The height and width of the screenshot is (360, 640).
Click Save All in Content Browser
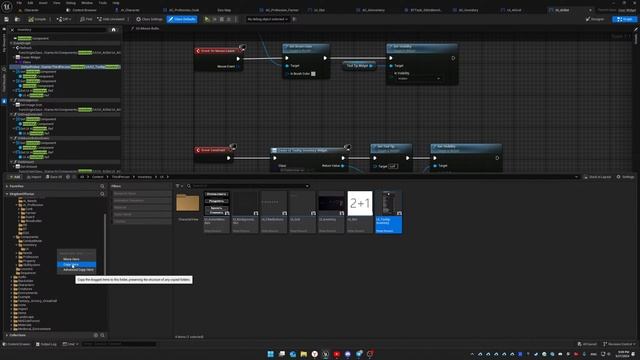54,177
